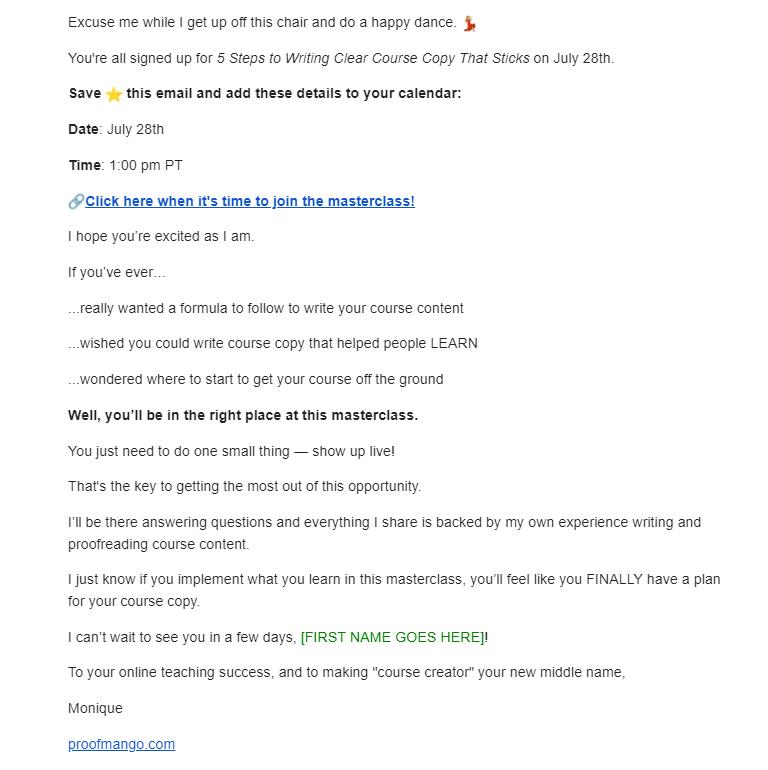Viewport: 768px width, 770px height.
Task: Click the Monique signature
Action: 95,709
